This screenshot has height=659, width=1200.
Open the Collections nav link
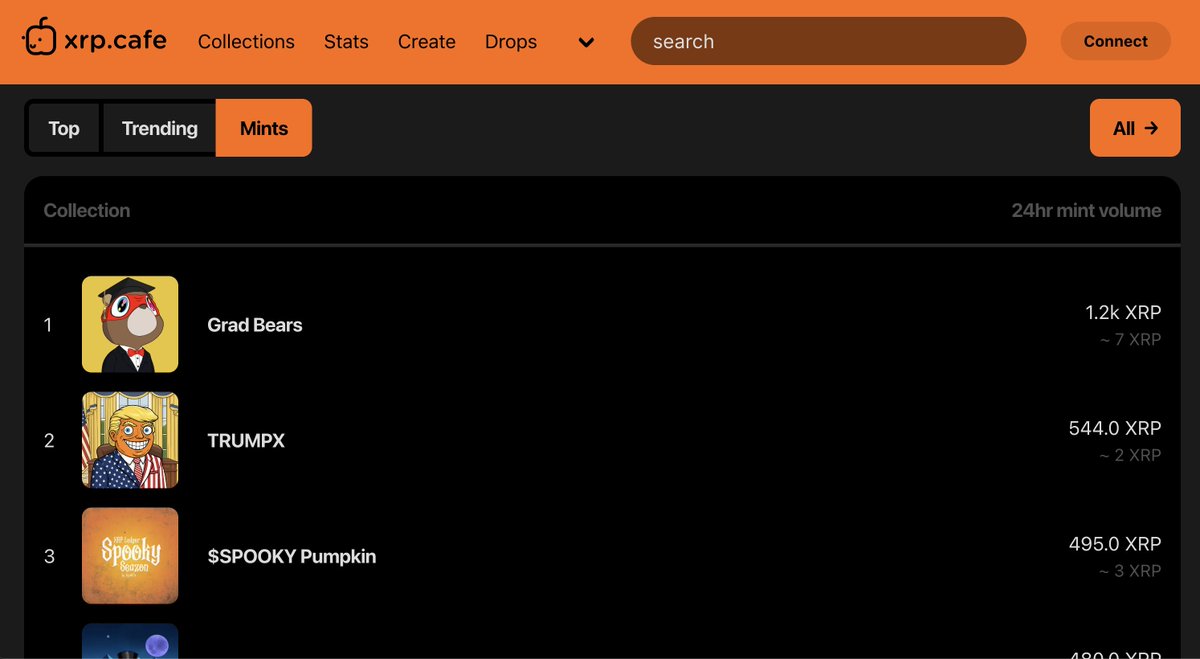click(x=246, y=42)
